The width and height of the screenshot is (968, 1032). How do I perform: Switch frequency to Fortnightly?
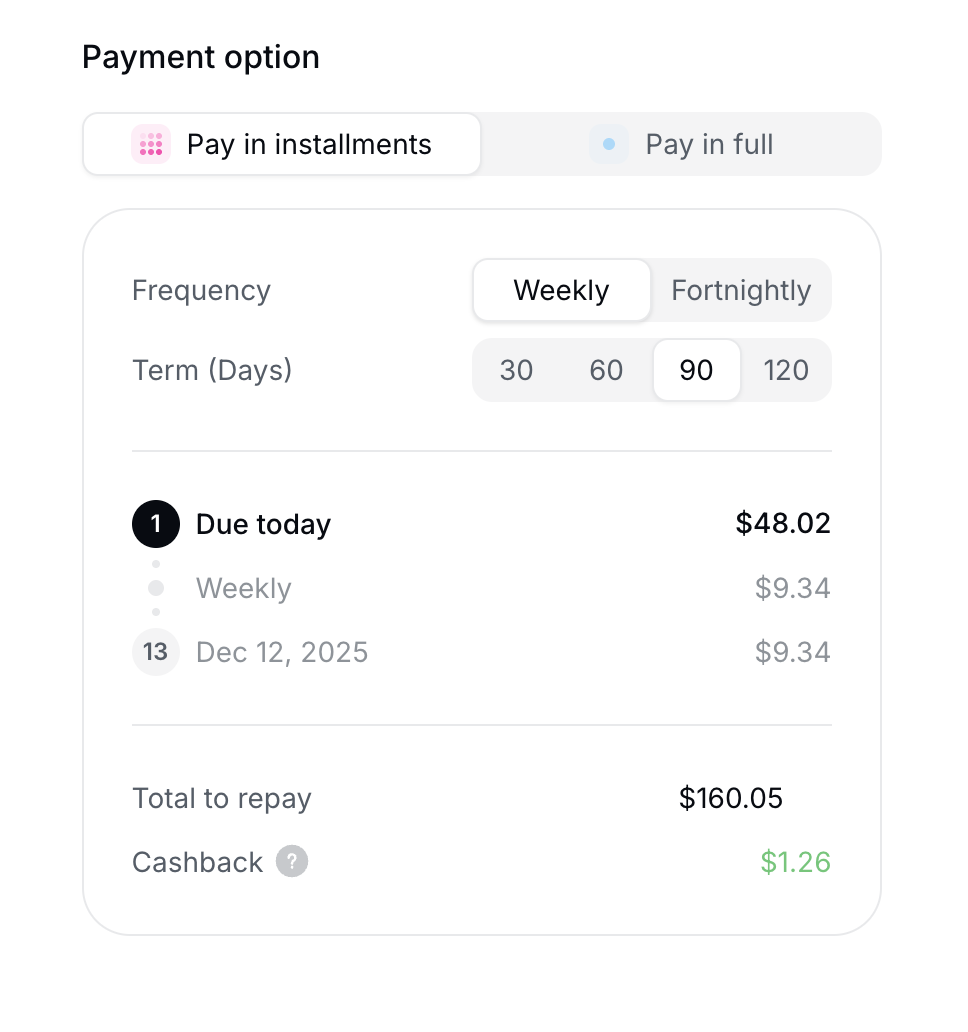[x=741, y=290]
